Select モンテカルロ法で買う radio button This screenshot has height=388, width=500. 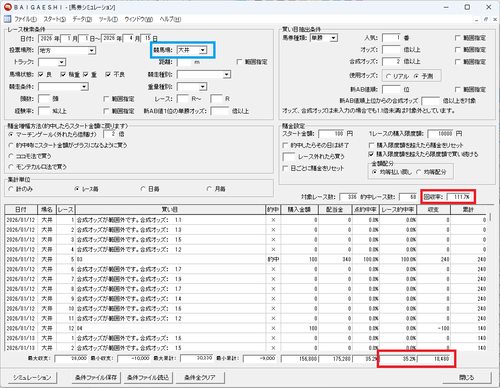11,167
